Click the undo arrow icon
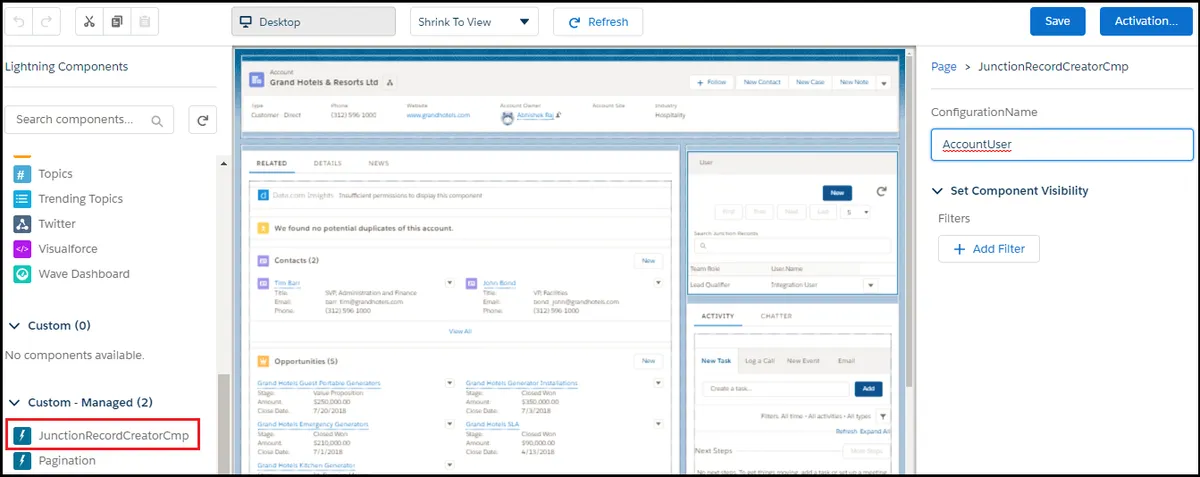This screenshot has width=1200, height=477. 20,22
